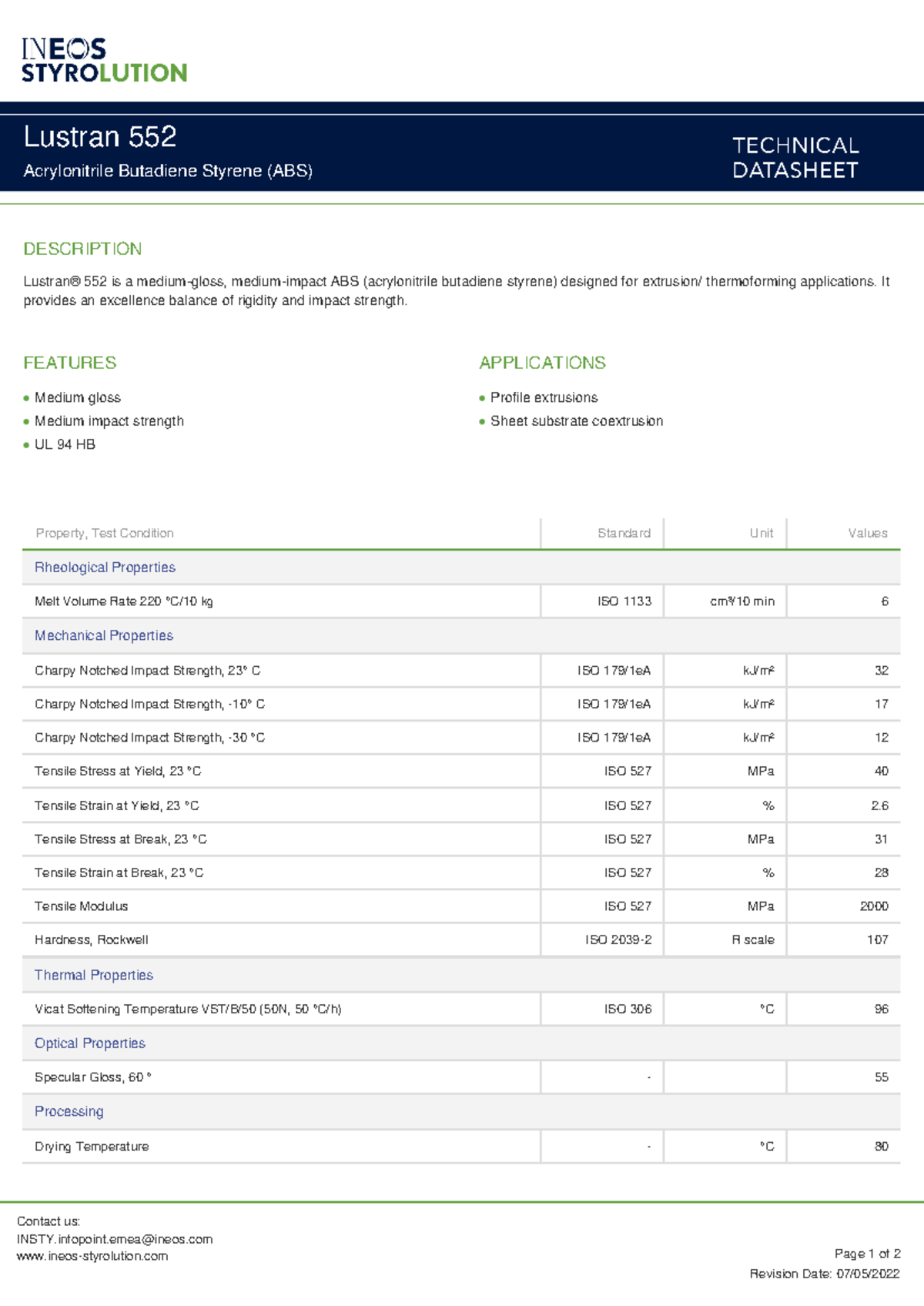Click the Standard column header
This screenshot has width=924, height=1306.
[624, 533]
